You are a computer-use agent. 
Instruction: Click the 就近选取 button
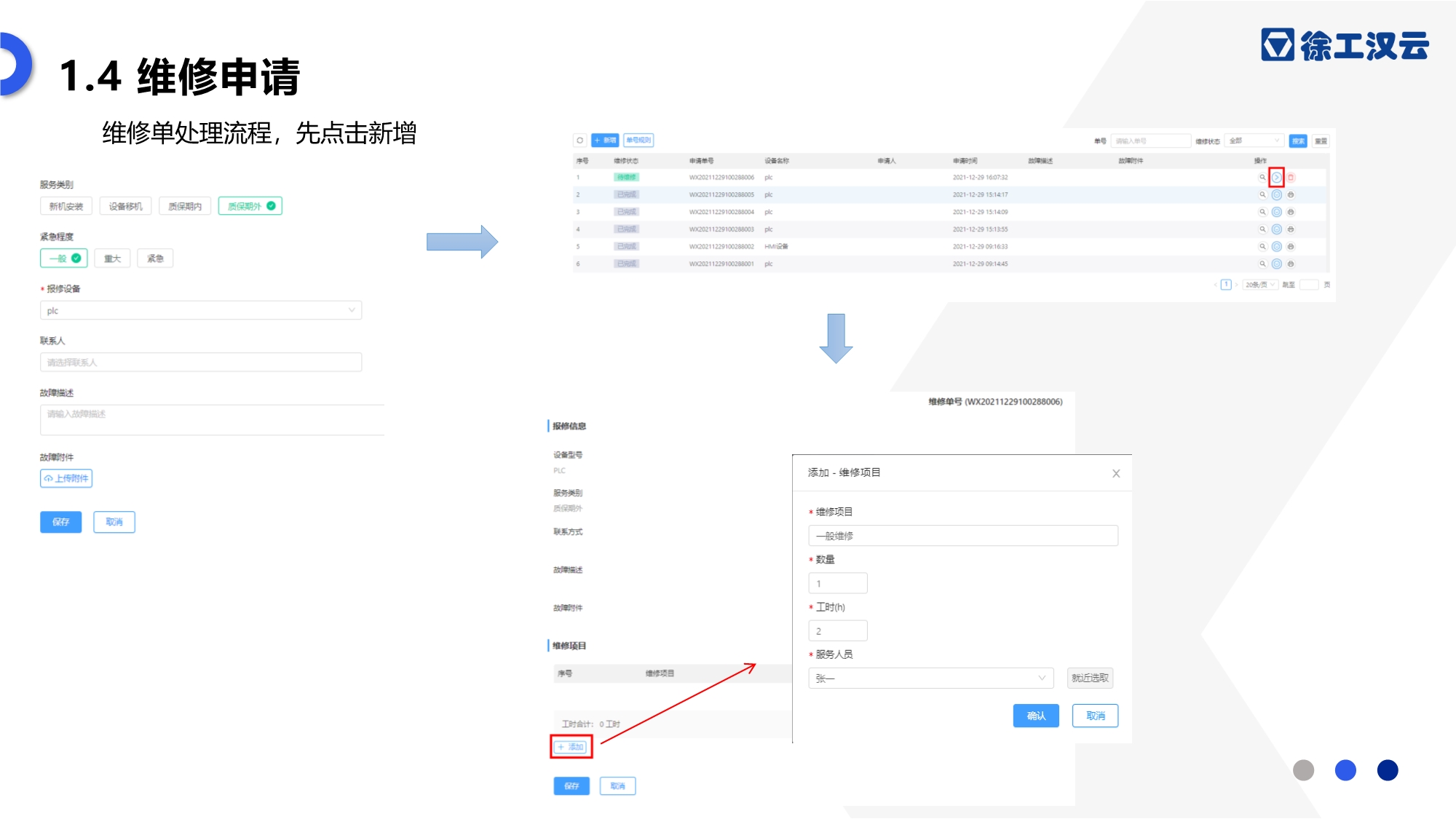1090,678
